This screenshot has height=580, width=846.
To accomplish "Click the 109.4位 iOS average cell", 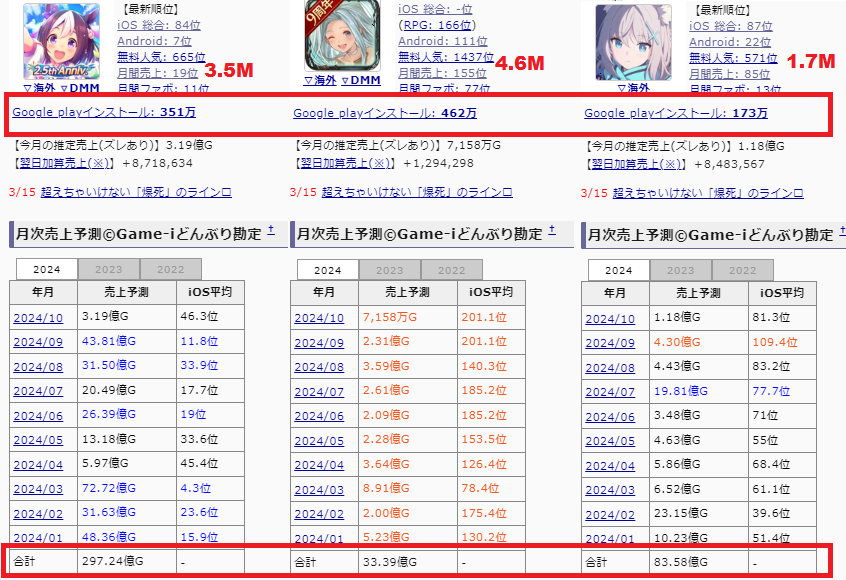I will pyautogui.click(x=782, y=342).
